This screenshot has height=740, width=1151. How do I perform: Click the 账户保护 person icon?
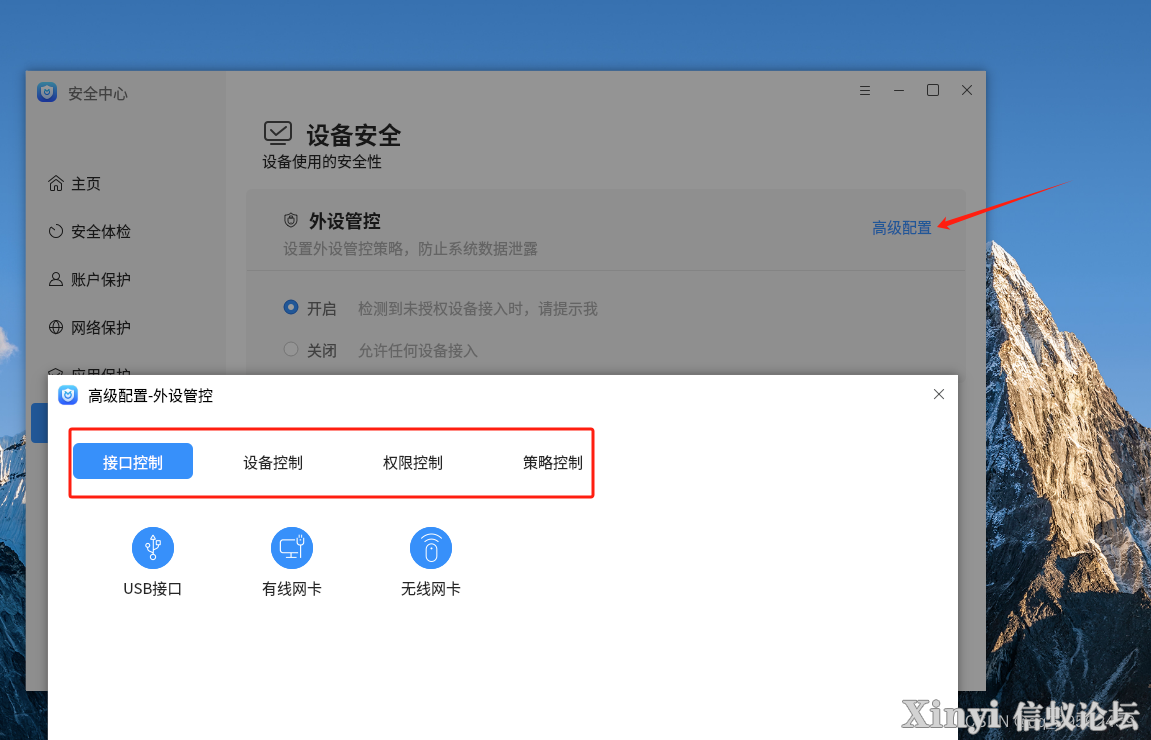[56, 280]
